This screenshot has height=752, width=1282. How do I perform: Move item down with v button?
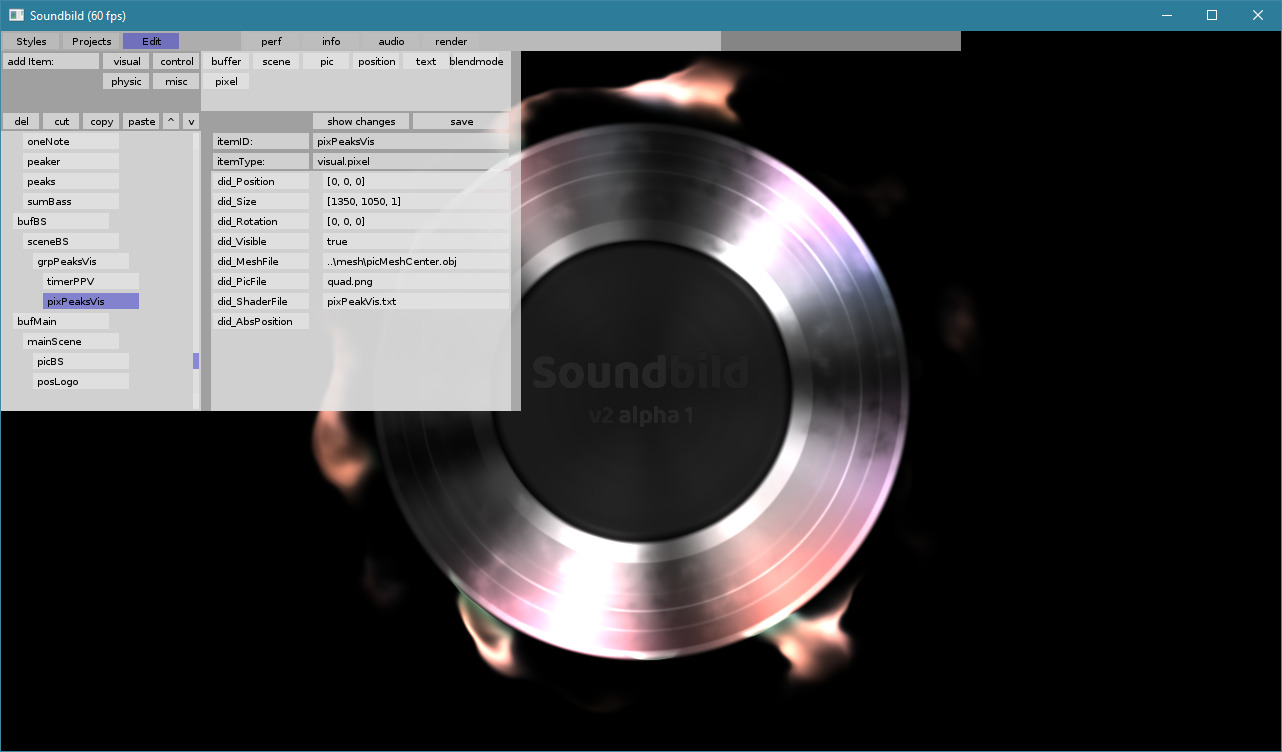(191, 121)
